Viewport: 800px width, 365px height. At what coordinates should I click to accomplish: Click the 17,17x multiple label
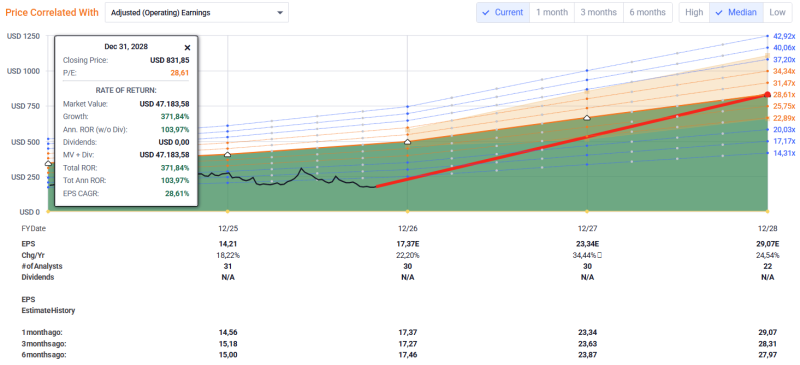[784, 141]
